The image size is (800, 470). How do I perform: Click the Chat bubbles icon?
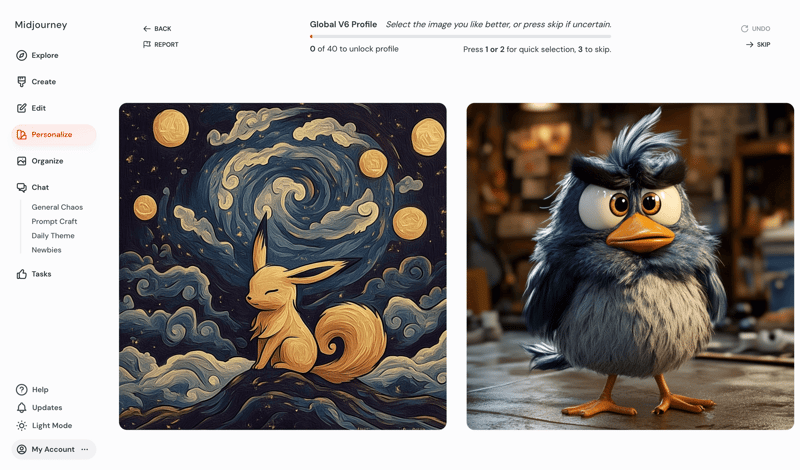tap(21, 187)
